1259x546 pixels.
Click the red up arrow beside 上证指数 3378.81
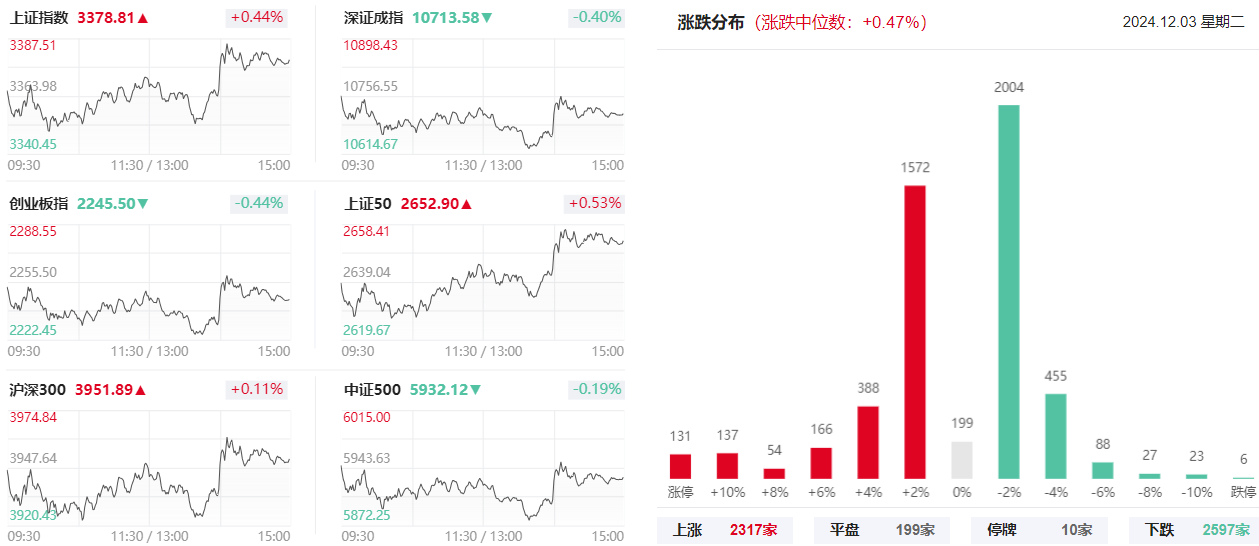coord(143,18)
